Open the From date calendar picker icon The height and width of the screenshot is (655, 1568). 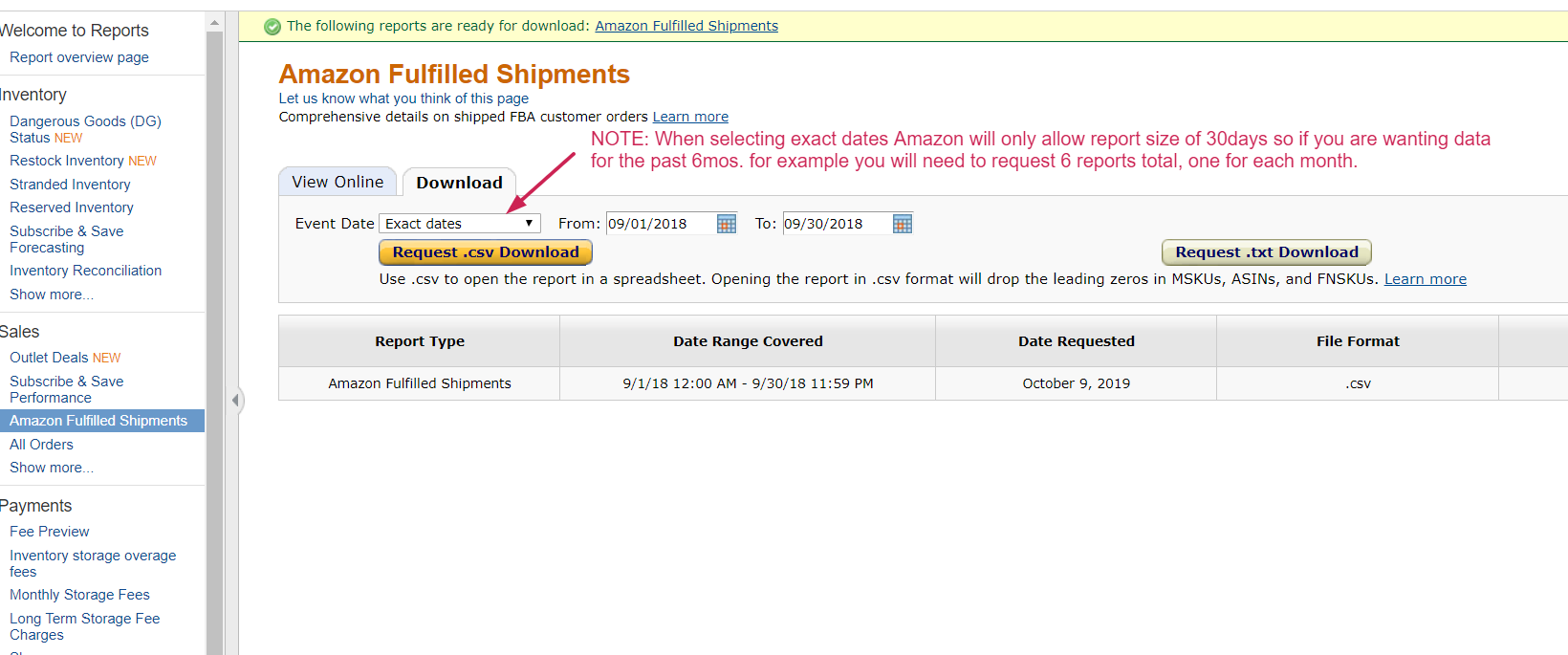pos(727,224)
